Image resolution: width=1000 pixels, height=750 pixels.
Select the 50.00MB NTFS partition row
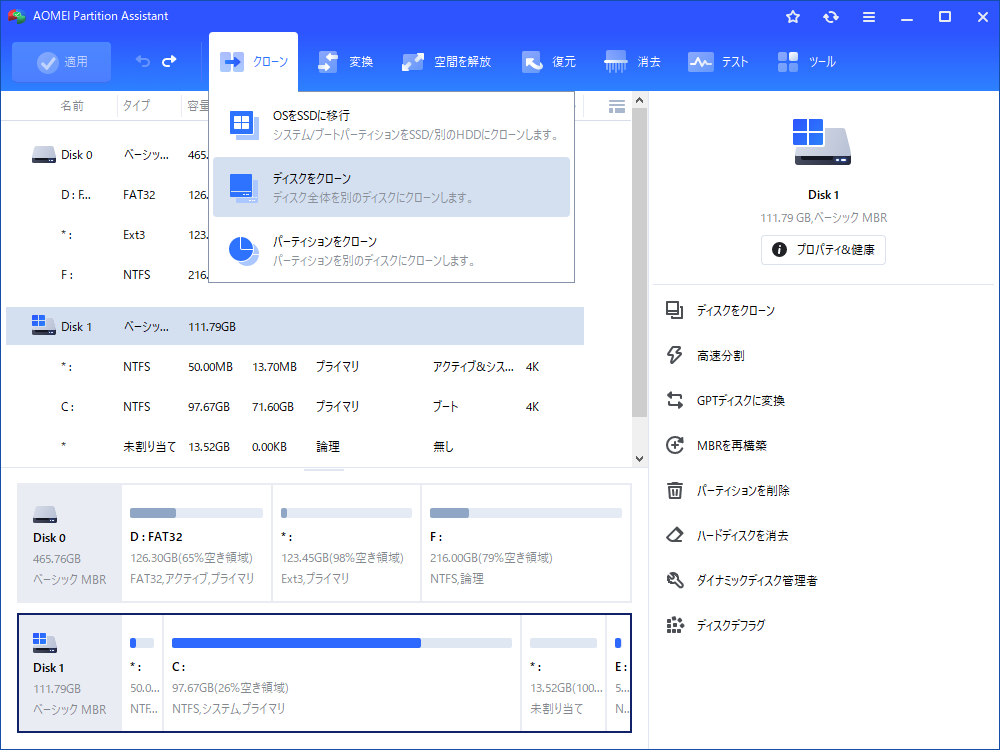click(295, 367)
